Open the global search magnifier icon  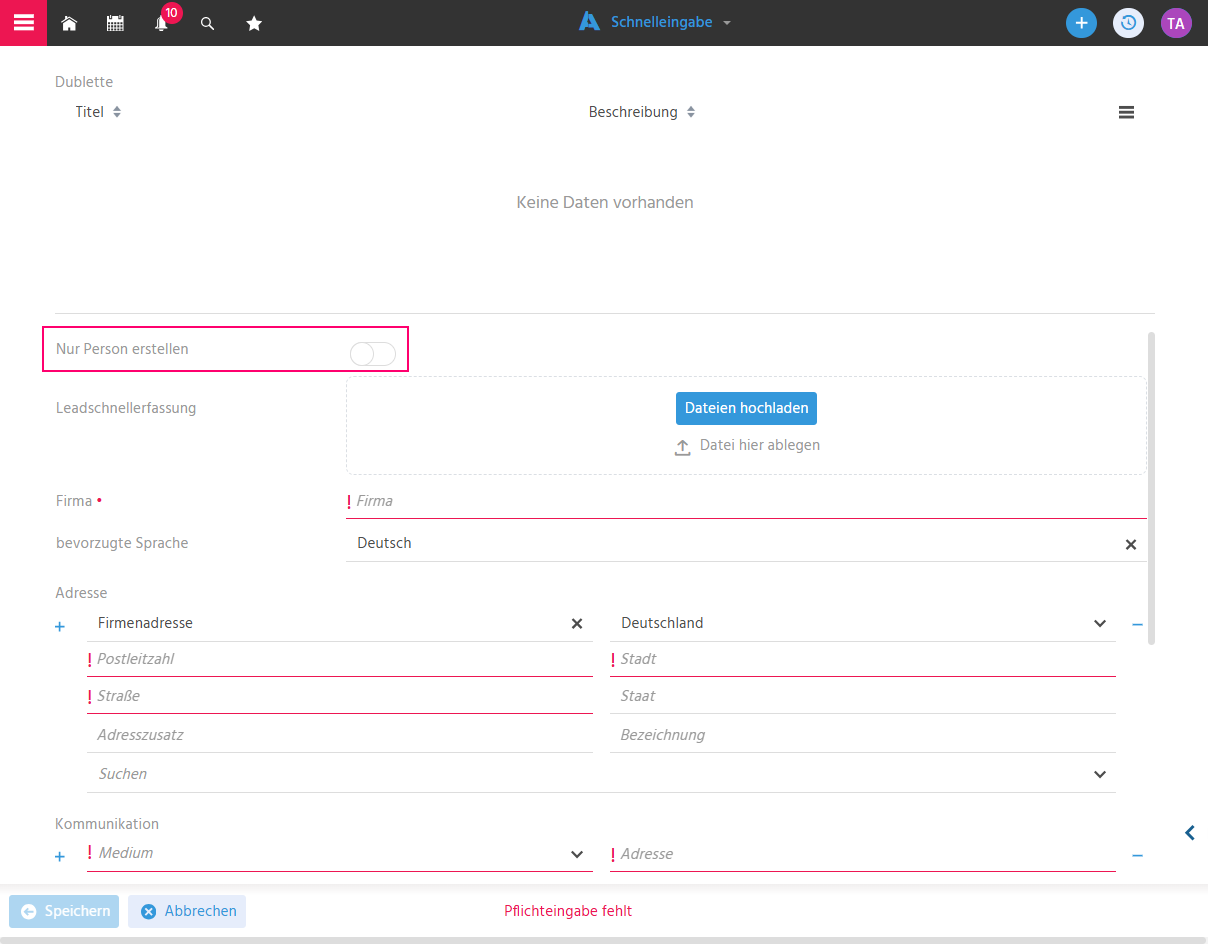coord(207,23)
